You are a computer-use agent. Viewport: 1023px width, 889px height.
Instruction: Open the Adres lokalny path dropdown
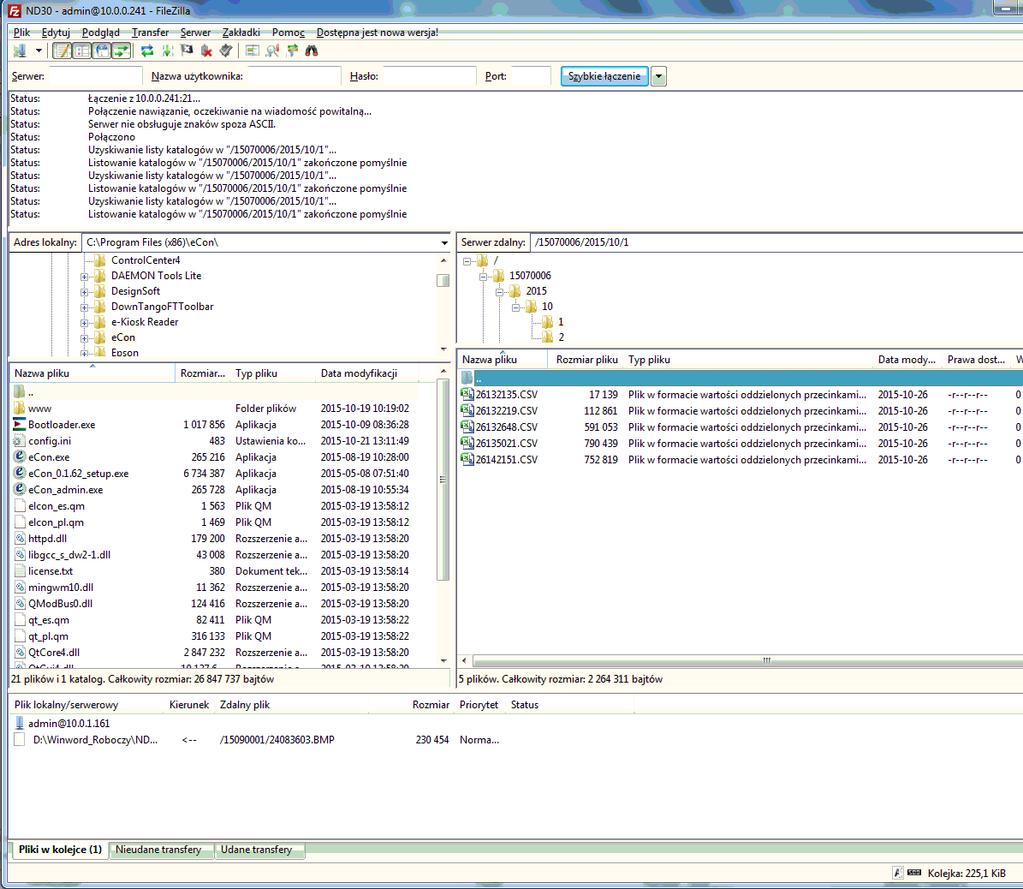pyautogui.click(x=444, y=243)
